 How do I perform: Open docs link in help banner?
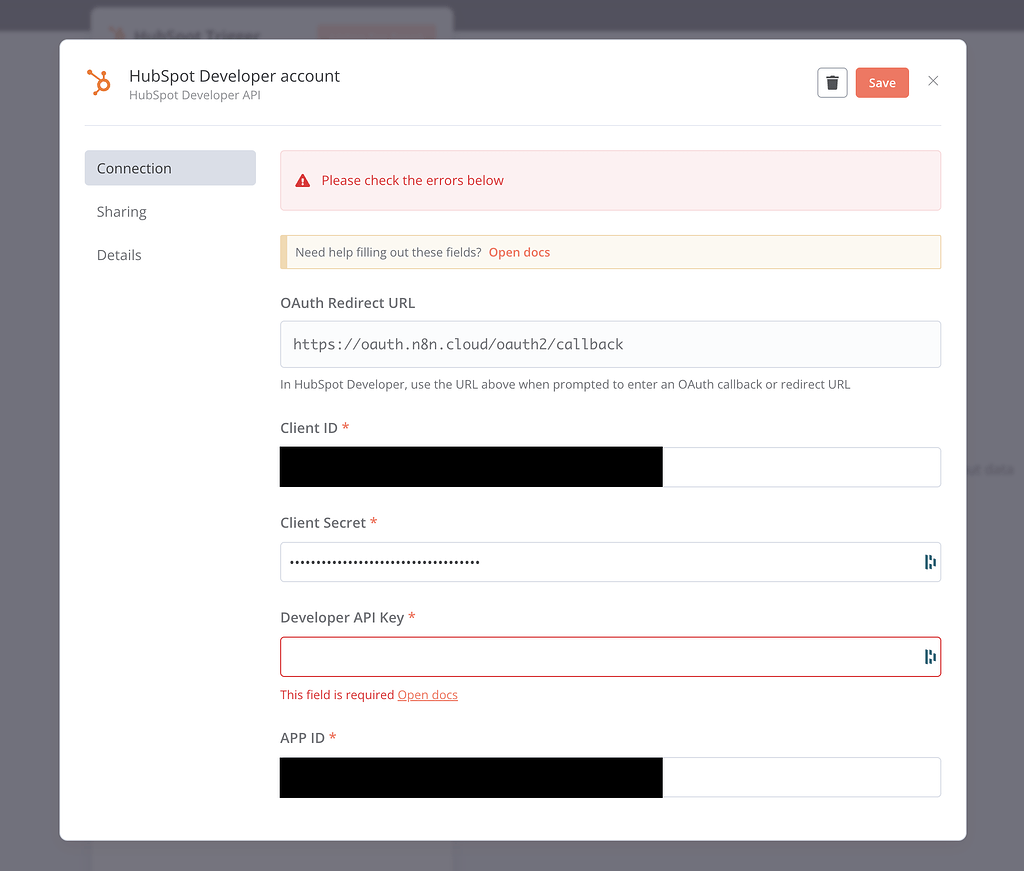[519, 252]
